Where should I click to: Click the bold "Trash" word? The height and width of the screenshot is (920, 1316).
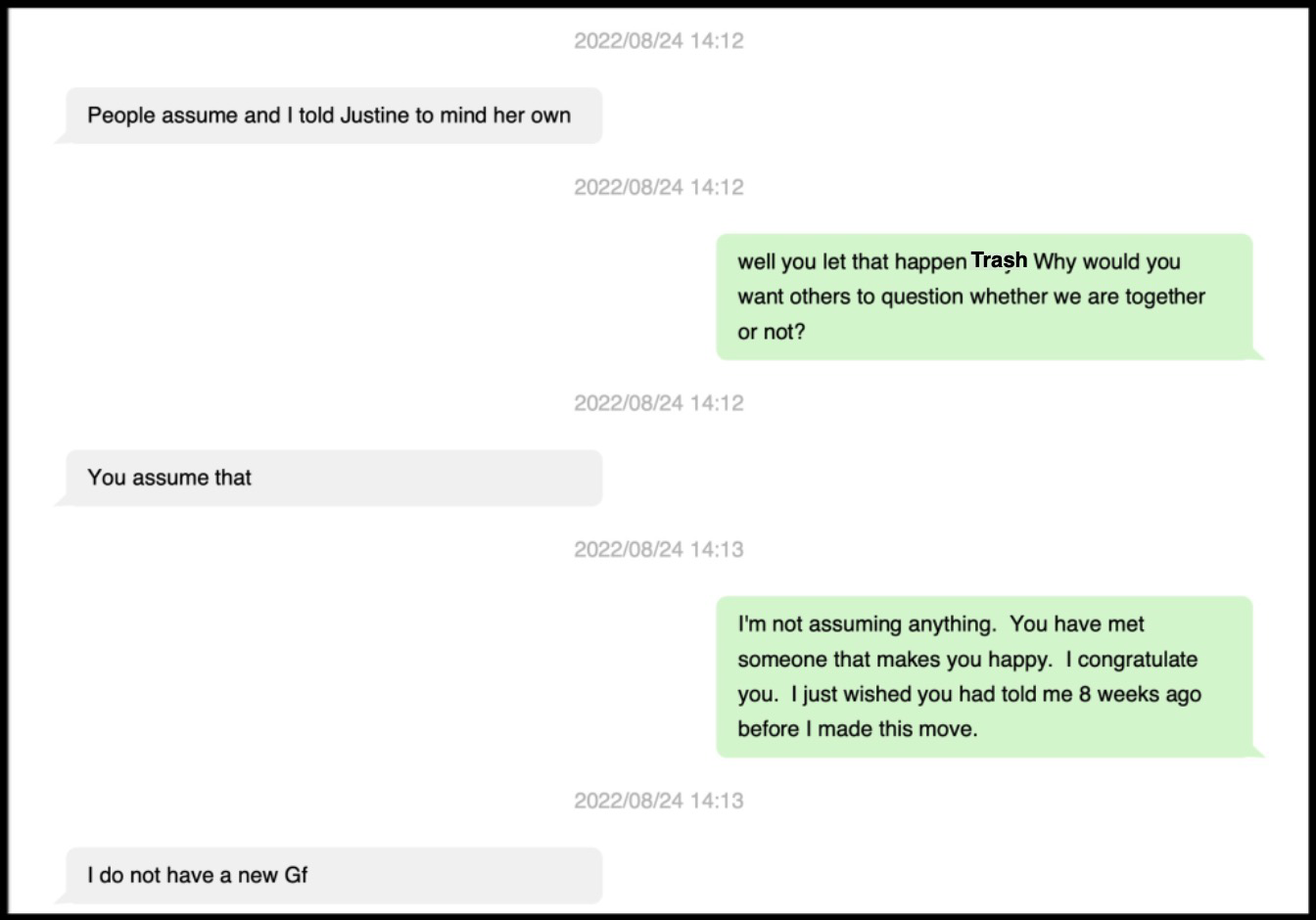coord(999,260)
